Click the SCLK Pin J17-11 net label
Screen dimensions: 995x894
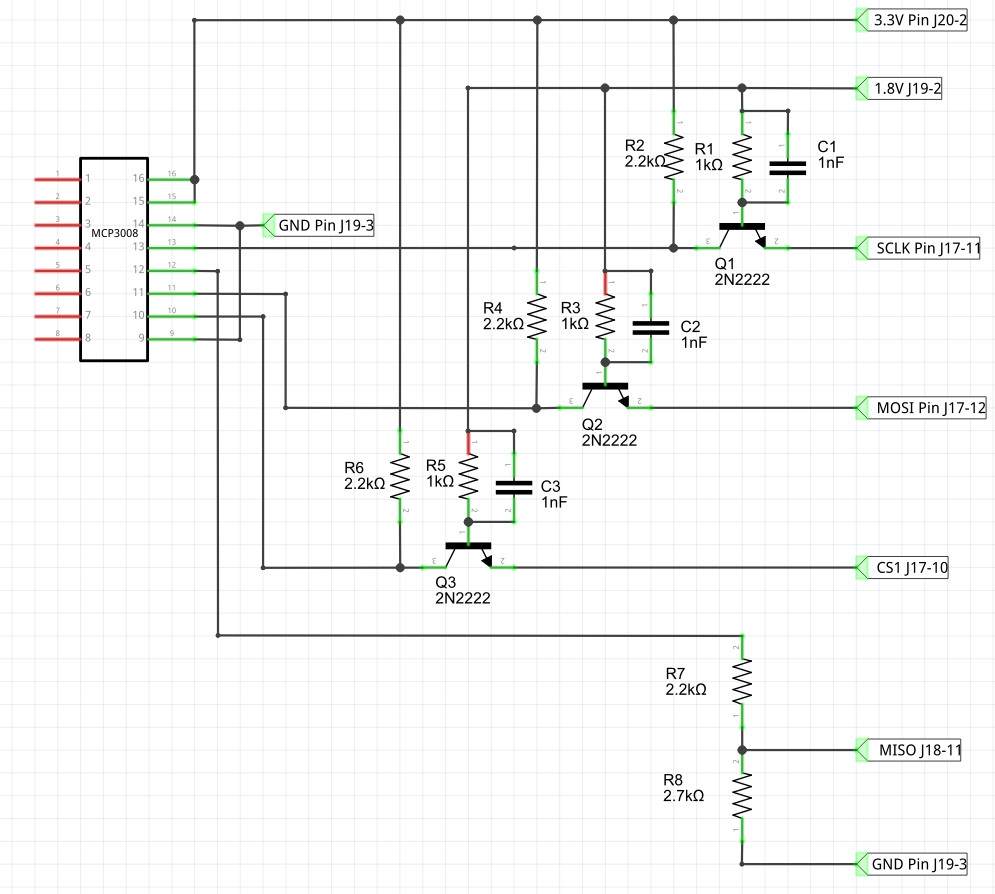tap(918, 248)
